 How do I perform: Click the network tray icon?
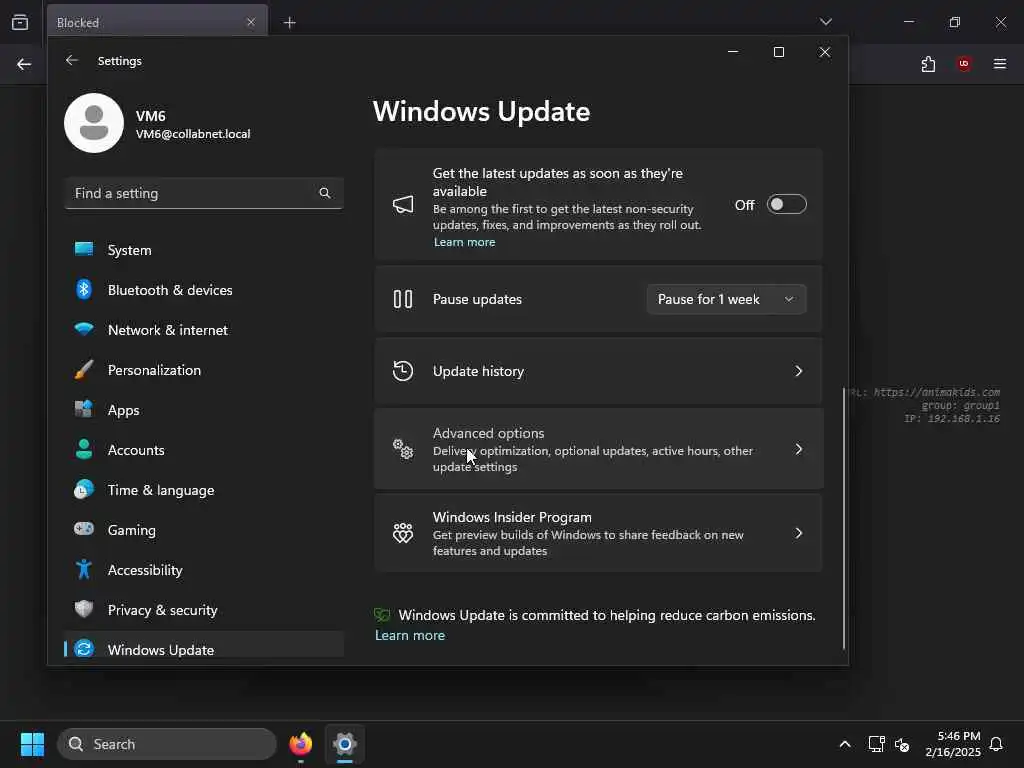tap(876, 744)
